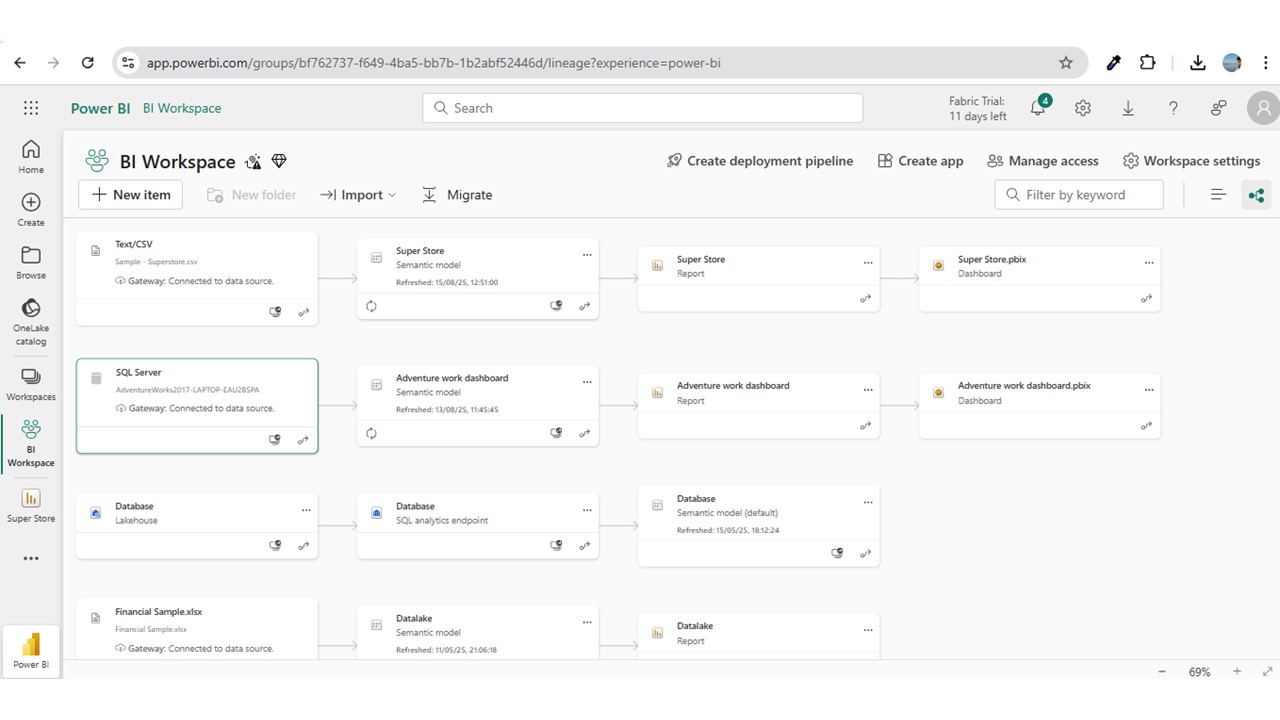Screen dimensions: 1280x720
Task: Switch to lineage view
Action: [x=1256, y=195]
